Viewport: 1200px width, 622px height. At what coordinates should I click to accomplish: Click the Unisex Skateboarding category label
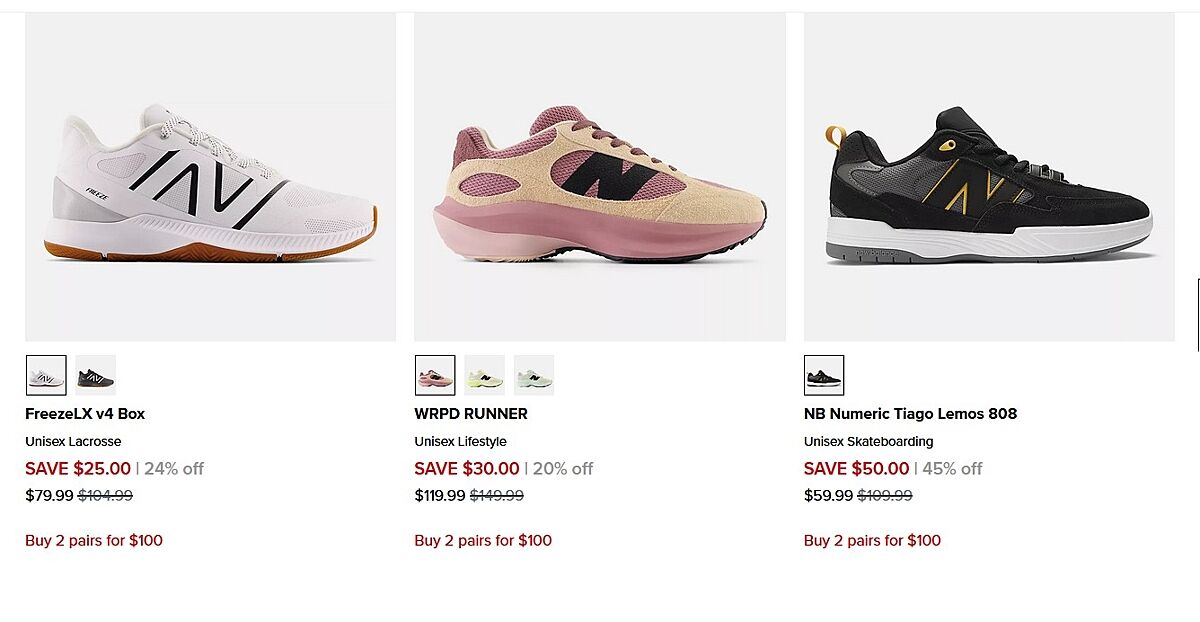point(868,442)
